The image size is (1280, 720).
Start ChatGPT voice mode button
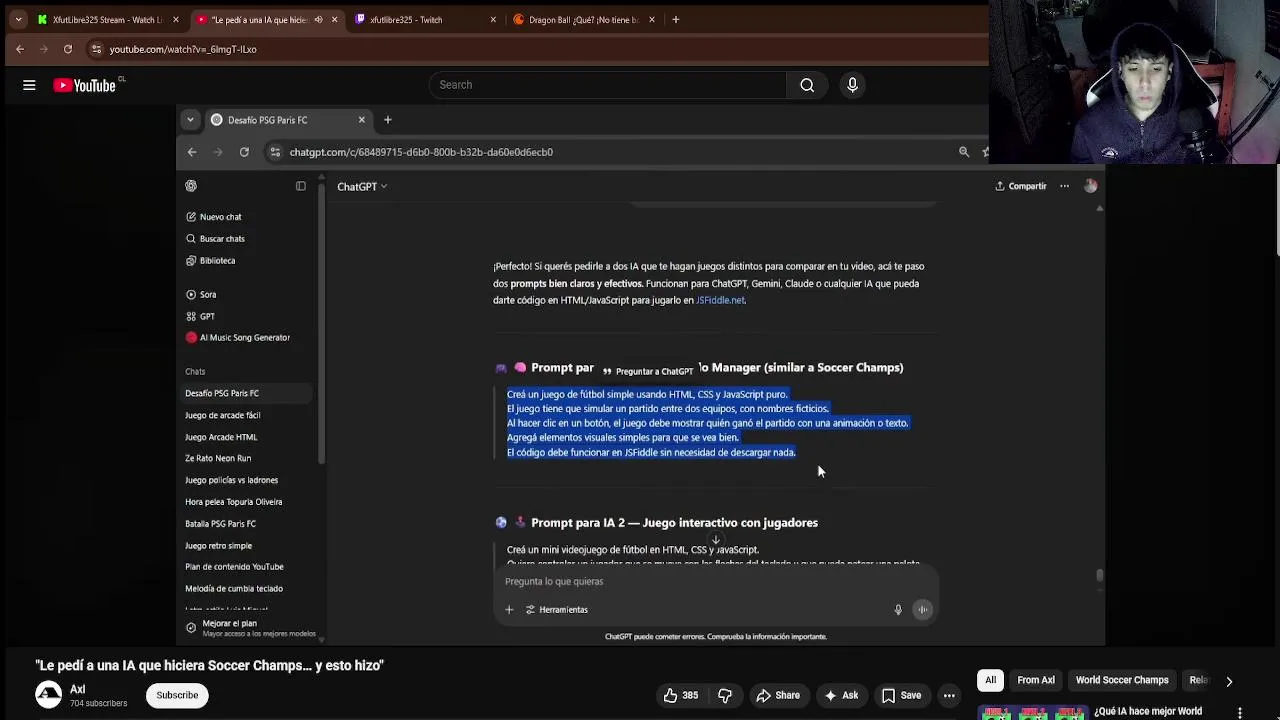922,610
